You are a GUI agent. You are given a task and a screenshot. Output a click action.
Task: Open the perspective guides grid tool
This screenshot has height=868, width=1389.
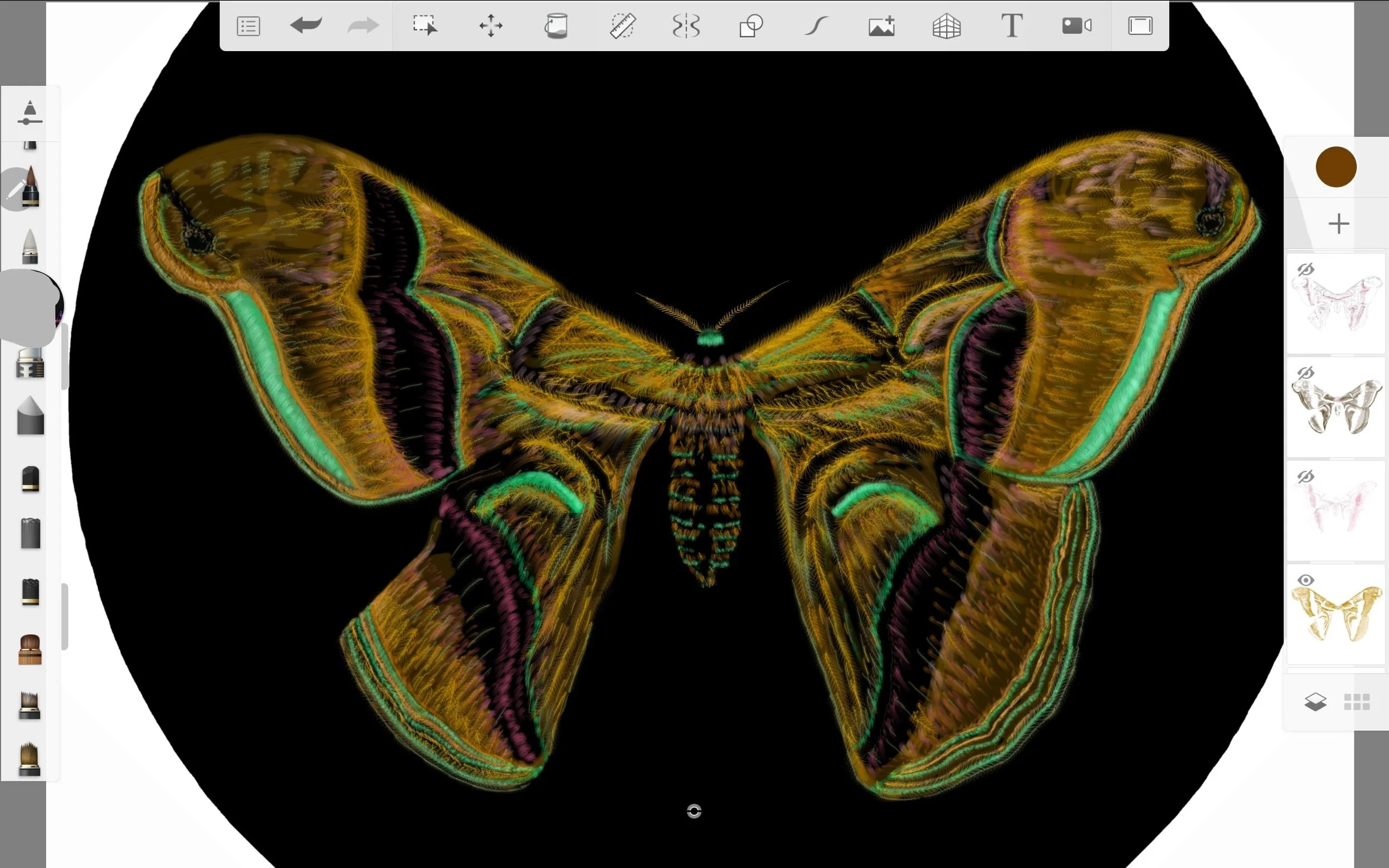click(946, 26)
